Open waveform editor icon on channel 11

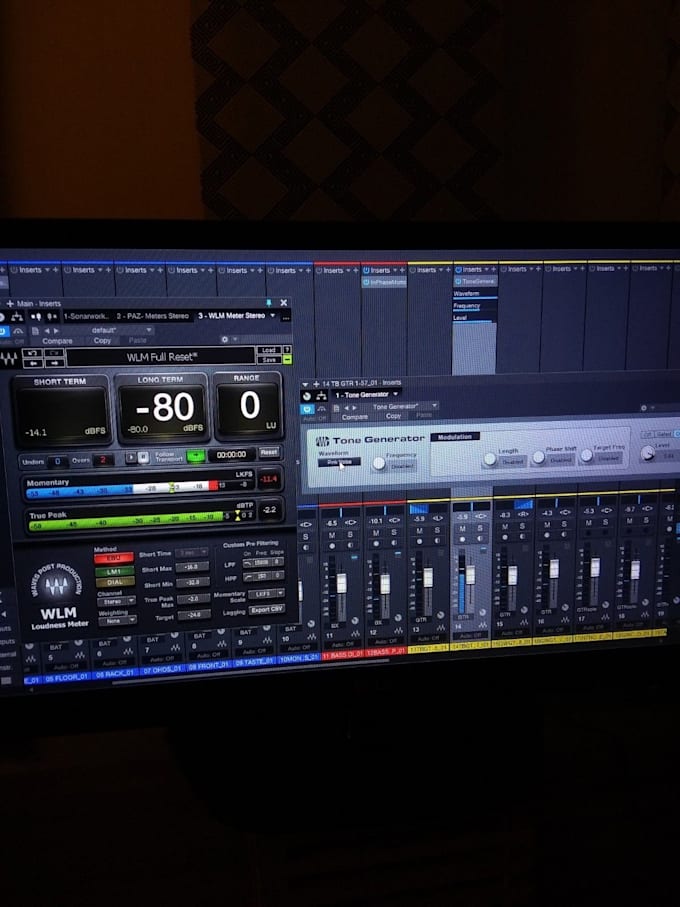coord(355,634)
